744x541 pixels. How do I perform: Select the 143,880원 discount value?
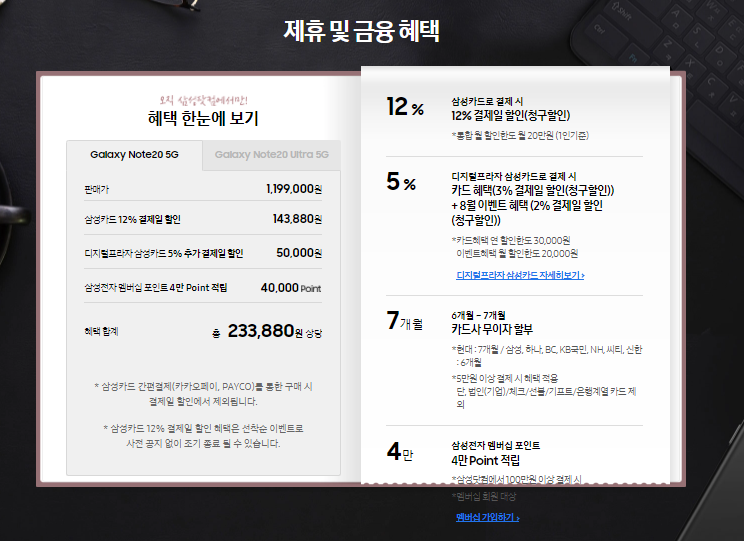(x=297, y=219)
